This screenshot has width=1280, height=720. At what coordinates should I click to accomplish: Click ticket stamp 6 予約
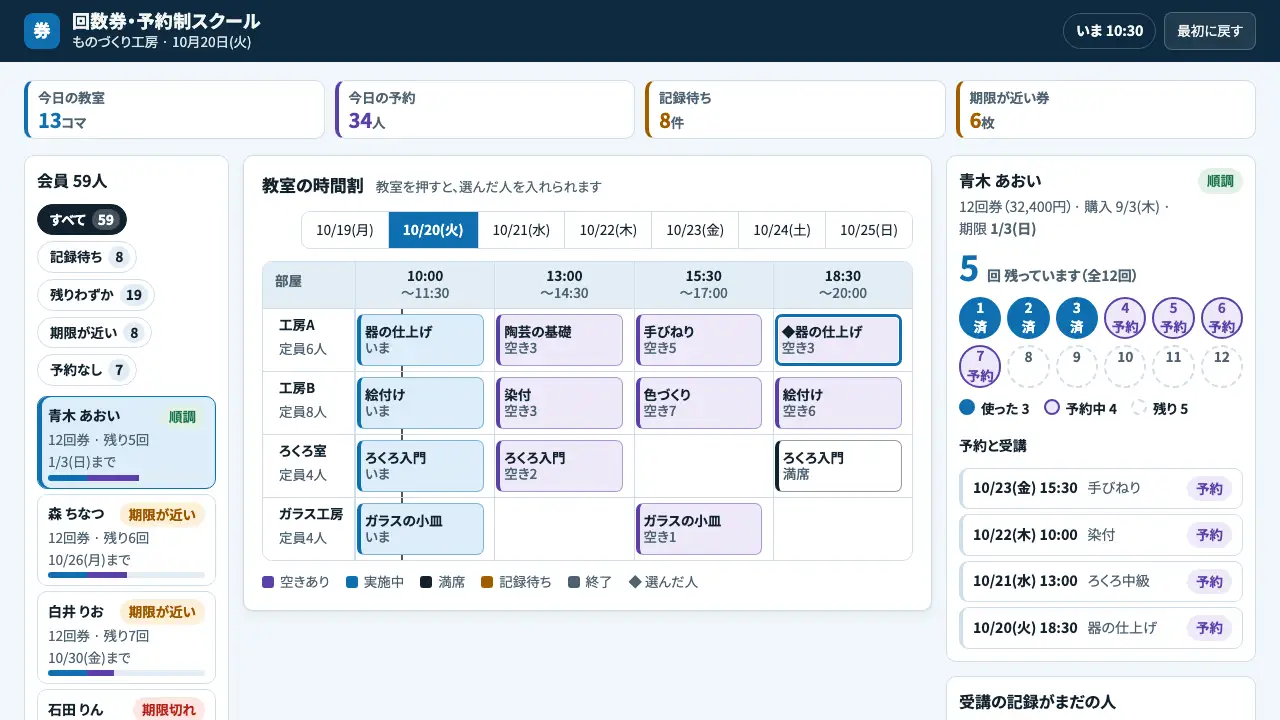click(1222, 318)
